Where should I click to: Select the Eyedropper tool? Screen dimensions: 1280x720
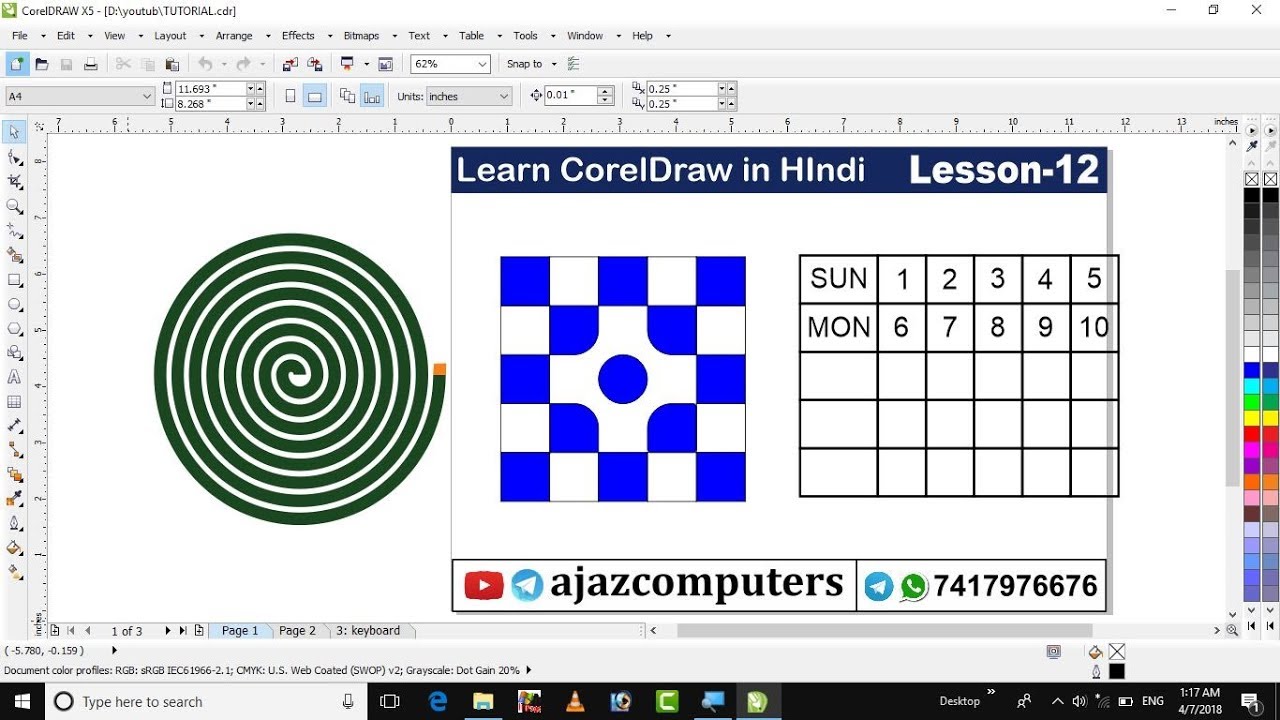[x=14, y=499]
